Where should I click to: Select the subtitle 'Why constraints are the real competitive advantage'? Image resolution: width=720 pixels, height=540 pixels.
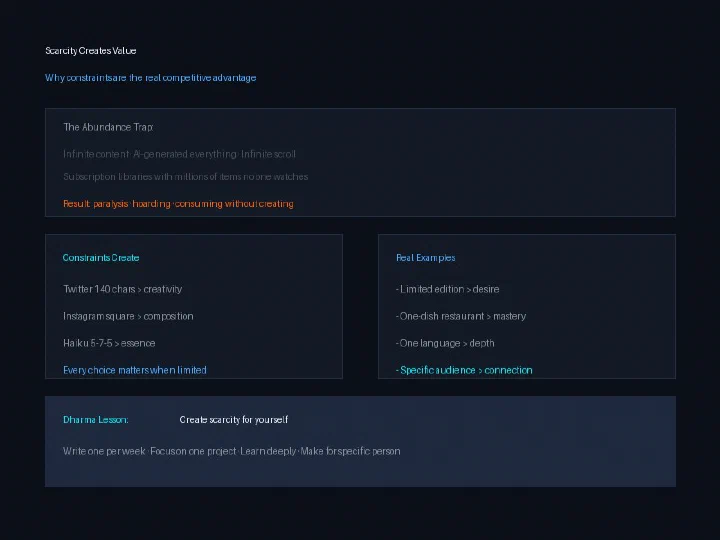(x=151, y=78)
